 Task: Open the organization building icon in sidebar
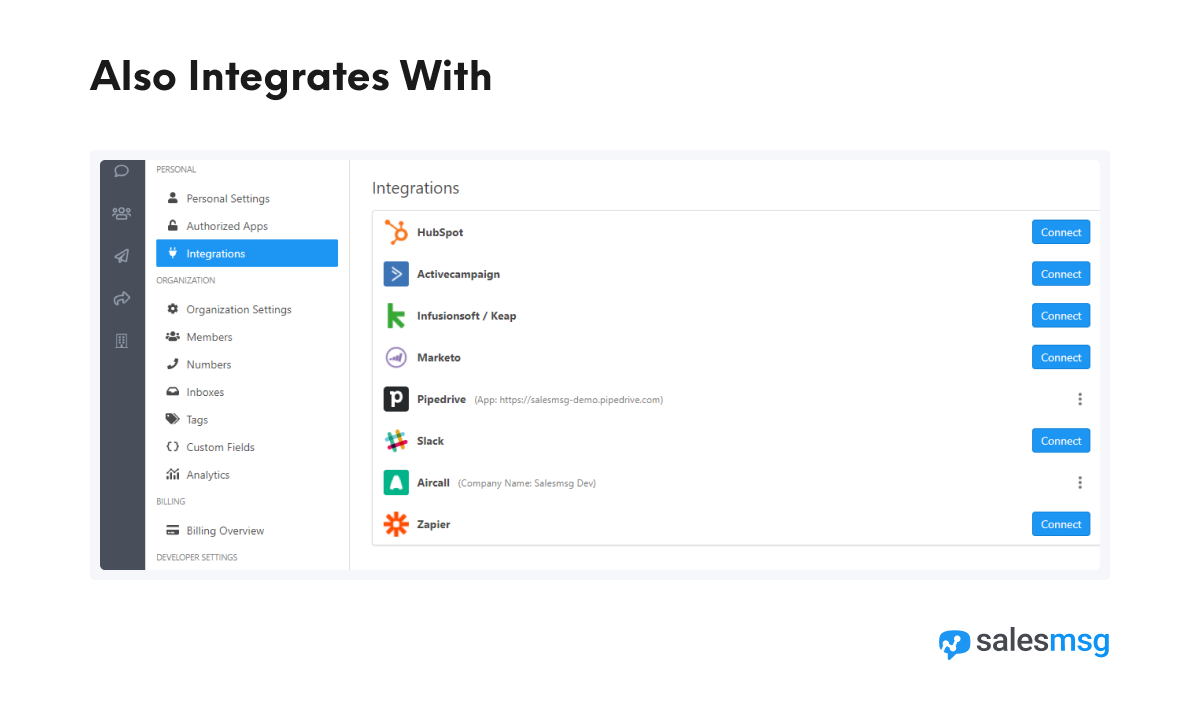[122, 341]
